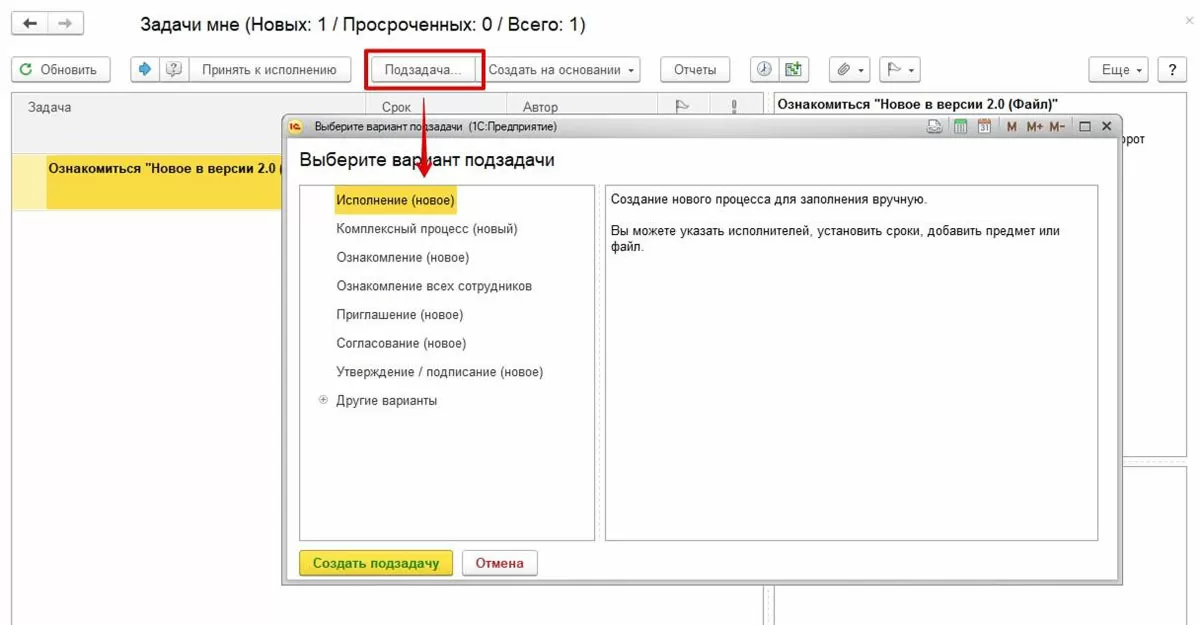
Task: Open the calculator icon in dialog title bar
Action: (x=960, y=127)
